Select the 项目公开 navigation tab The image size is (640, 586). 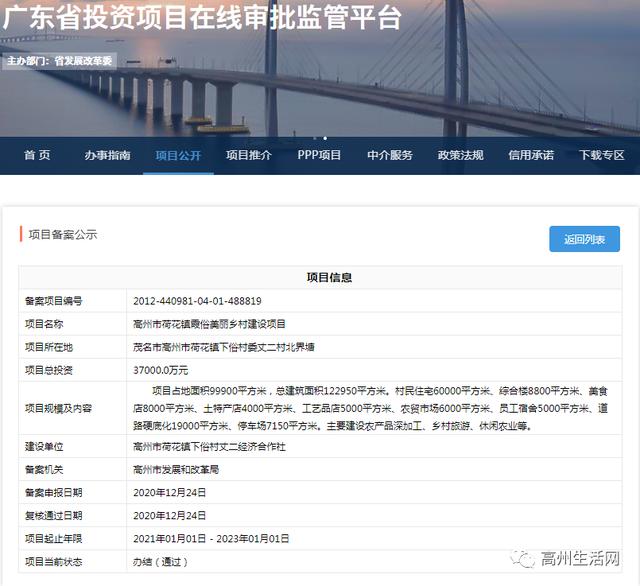(178, 155)
